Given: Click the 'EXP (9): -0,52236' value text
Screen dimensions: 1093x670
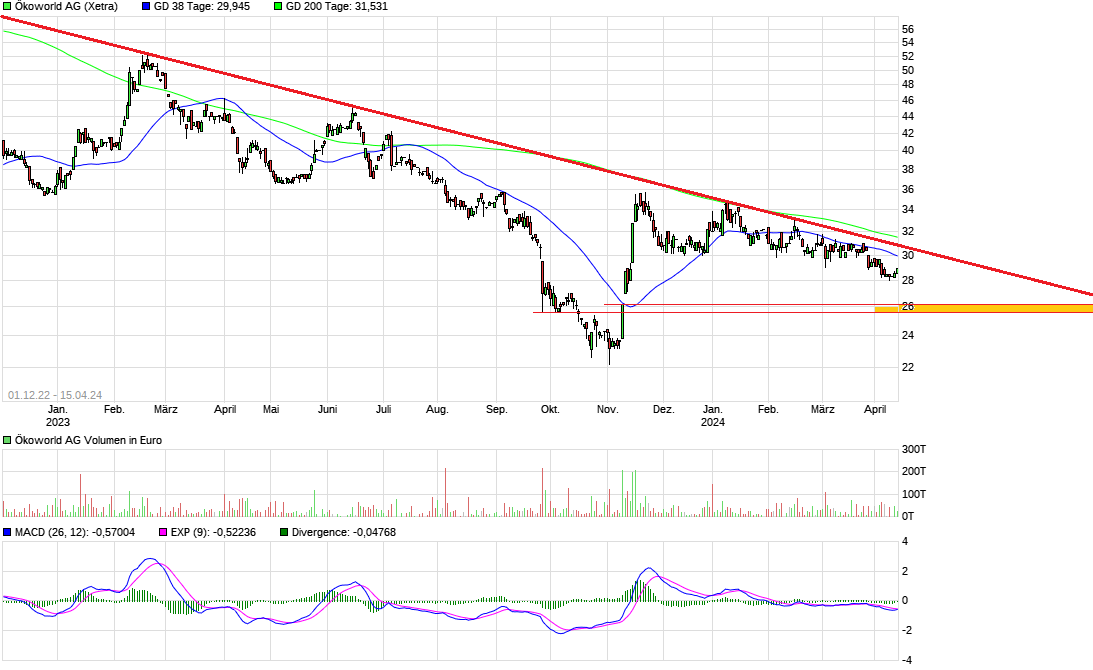Looking at the screenshot, I should pos(213,533).
